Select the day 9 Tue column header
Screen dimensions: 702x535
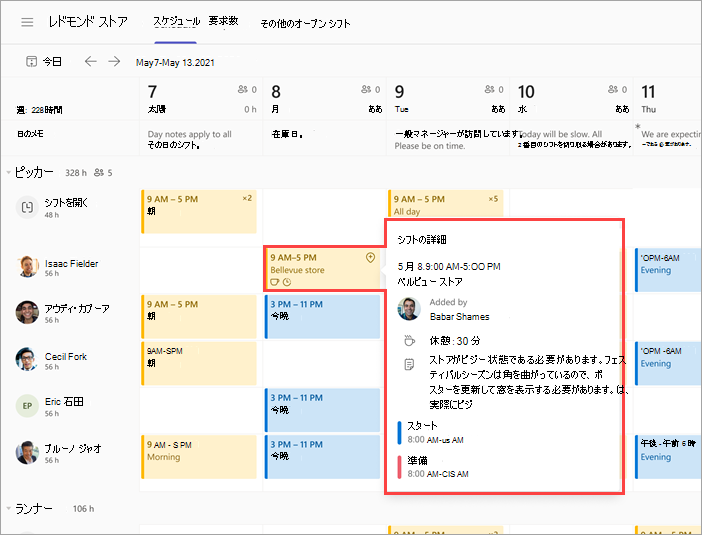pos(448,98)
